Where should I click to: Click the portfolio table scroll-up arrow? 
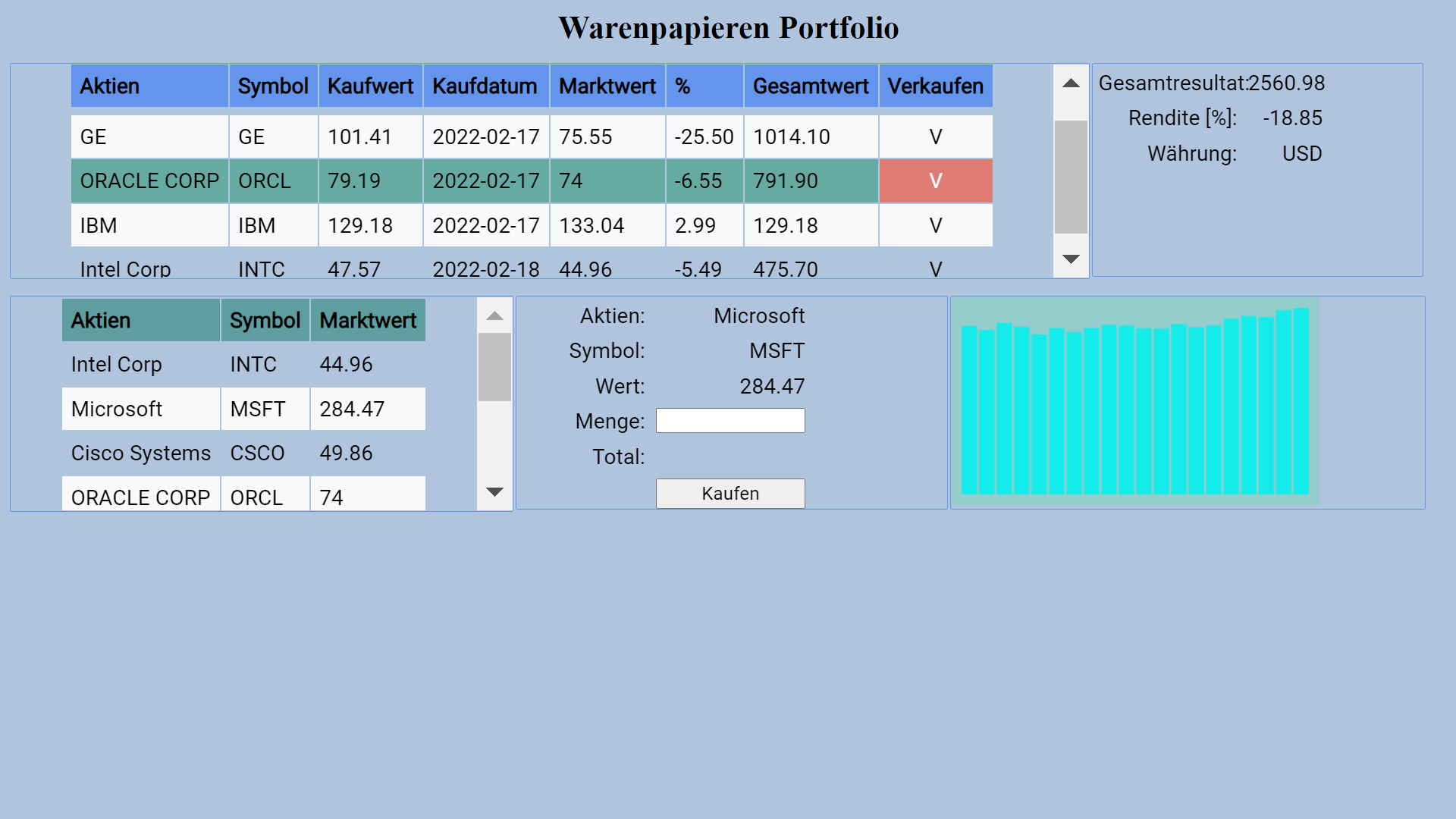coord(1070,83)
